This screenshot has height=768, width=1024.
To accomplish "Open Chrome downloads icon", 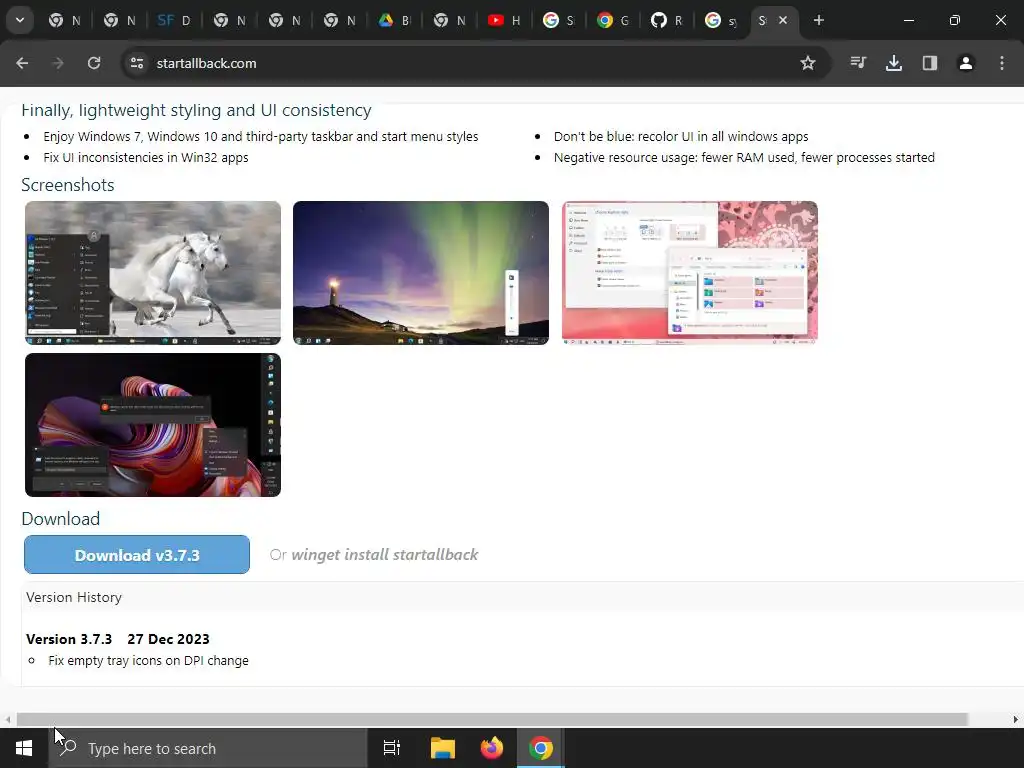I will 894,63.
